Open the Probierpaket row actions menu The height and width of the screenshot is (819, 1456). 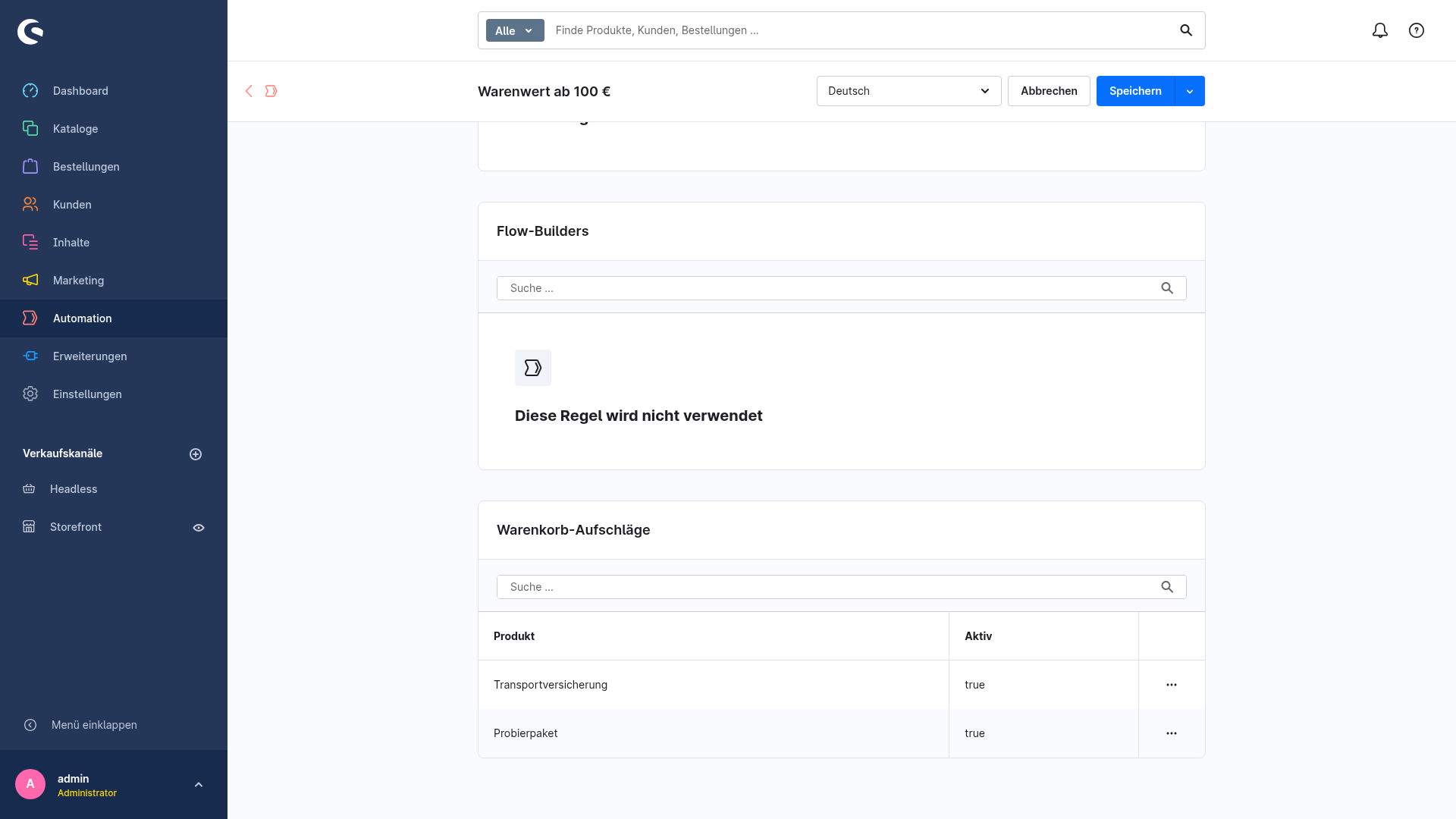(1172, 733)
